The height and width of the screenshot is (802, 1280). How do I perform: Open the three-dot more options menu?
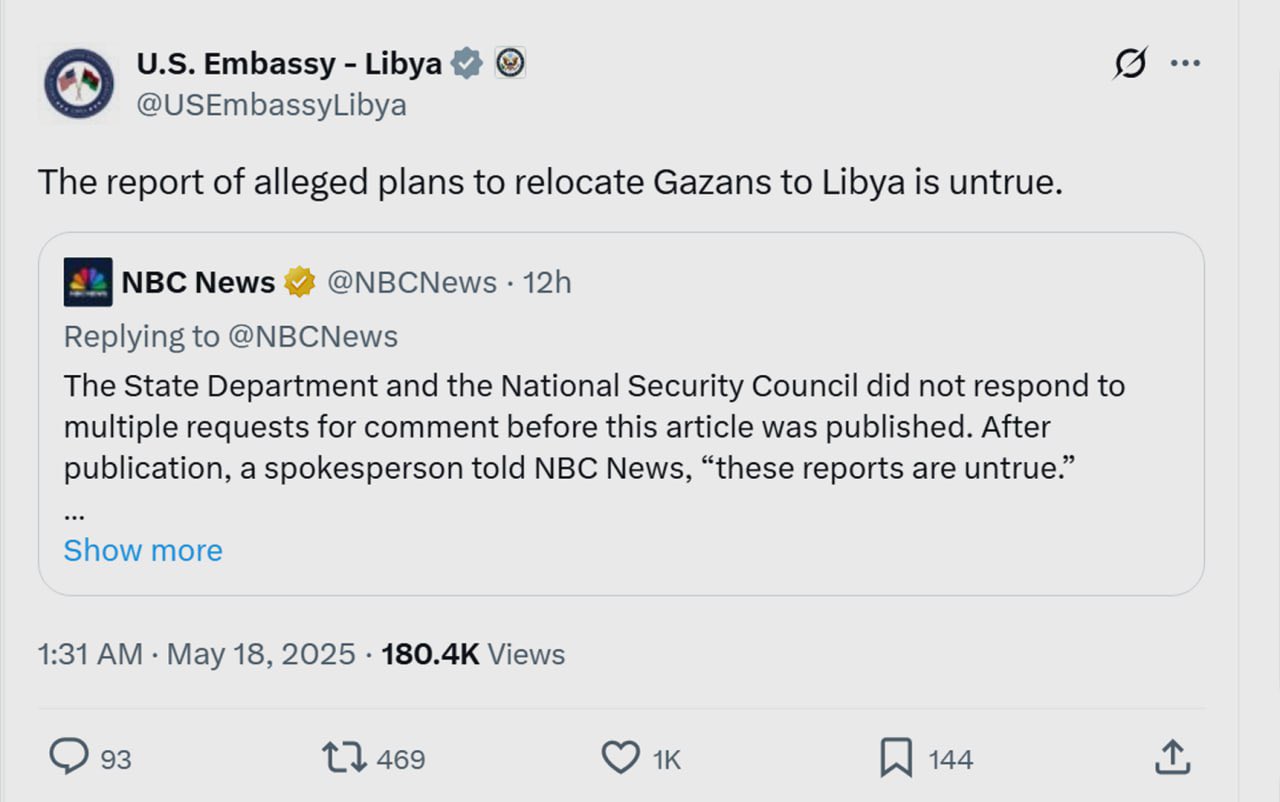(x=1185, y=64)
